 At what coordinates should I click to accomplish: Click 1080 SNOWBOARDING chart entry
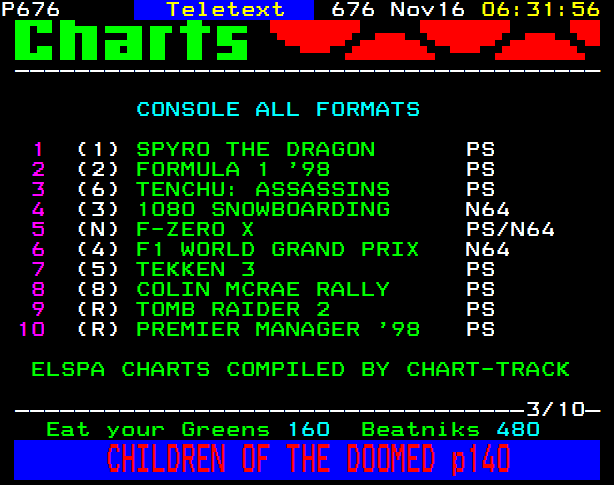pos(263,209)
